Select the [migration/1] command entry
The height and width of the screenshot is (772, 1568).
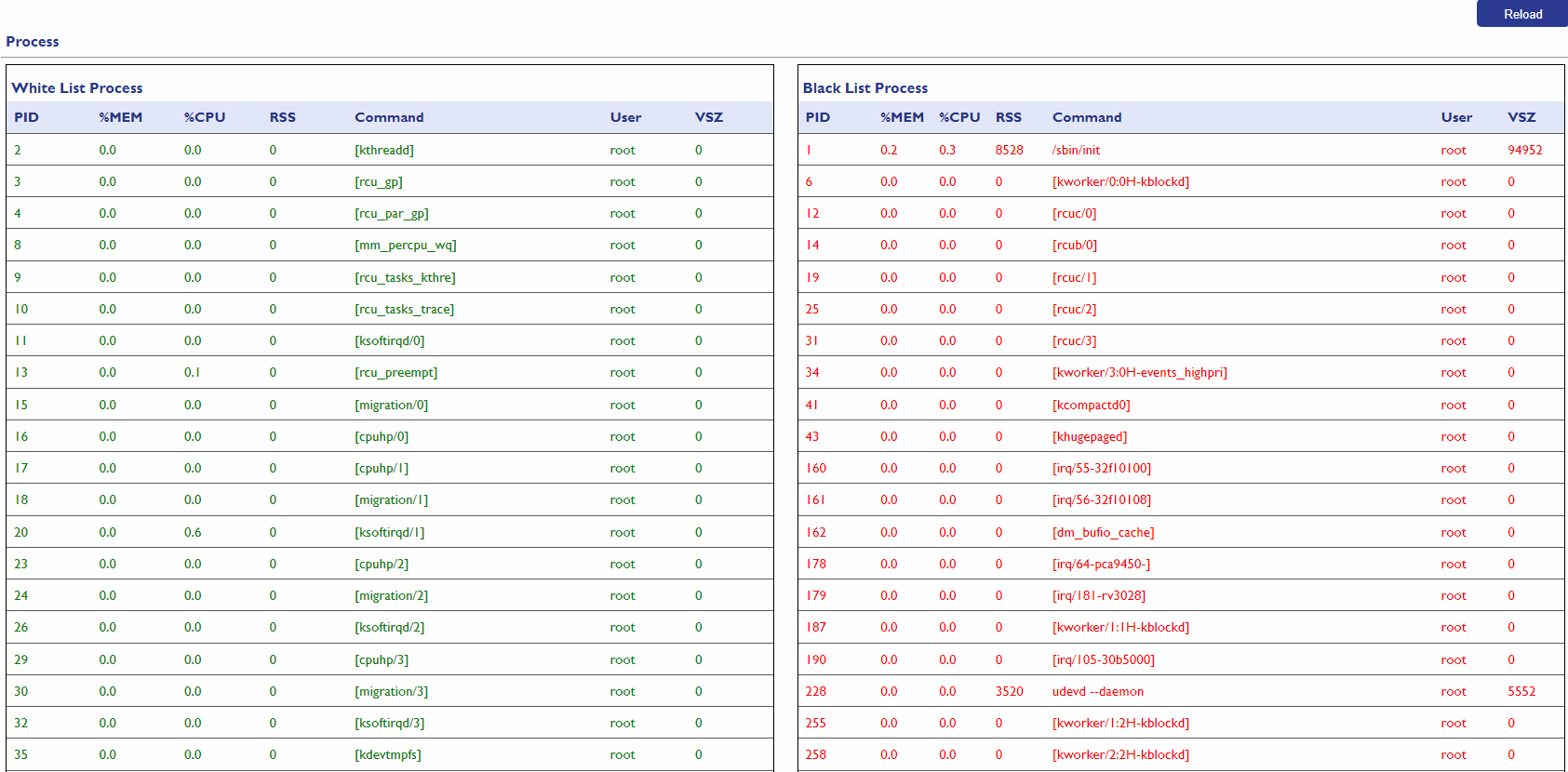pos(392,500)
